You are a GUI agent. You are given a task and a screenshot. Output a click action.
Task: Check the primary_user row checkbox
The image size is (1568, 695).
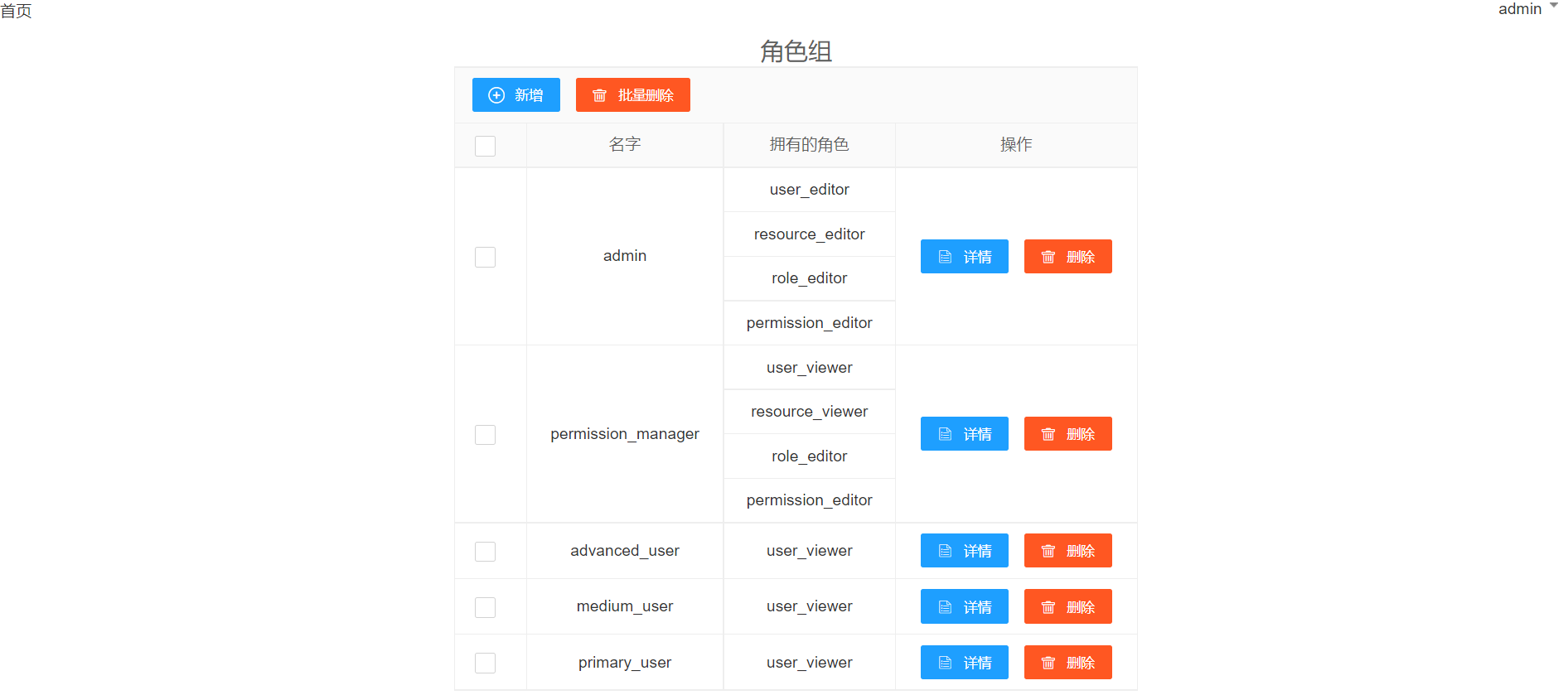tap(485, 663)
